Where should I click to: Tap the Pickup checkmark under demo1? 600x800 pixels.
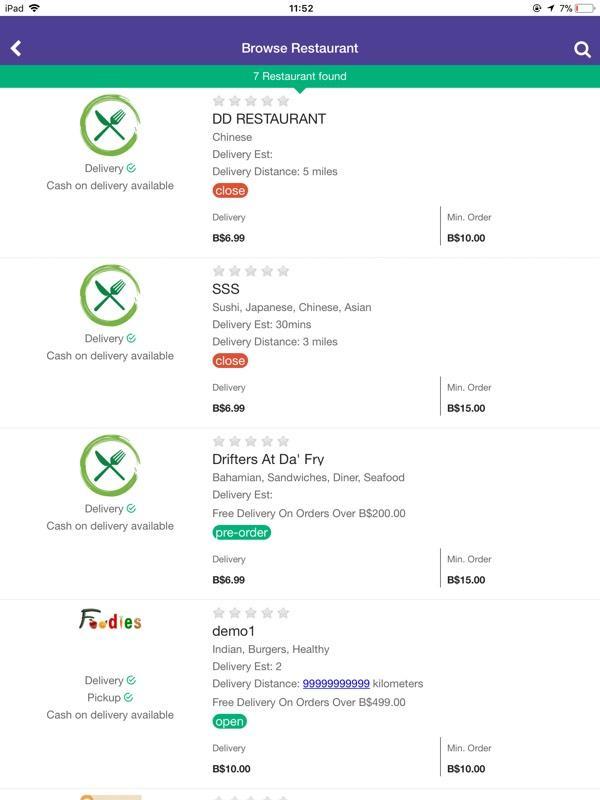point(128,697)
